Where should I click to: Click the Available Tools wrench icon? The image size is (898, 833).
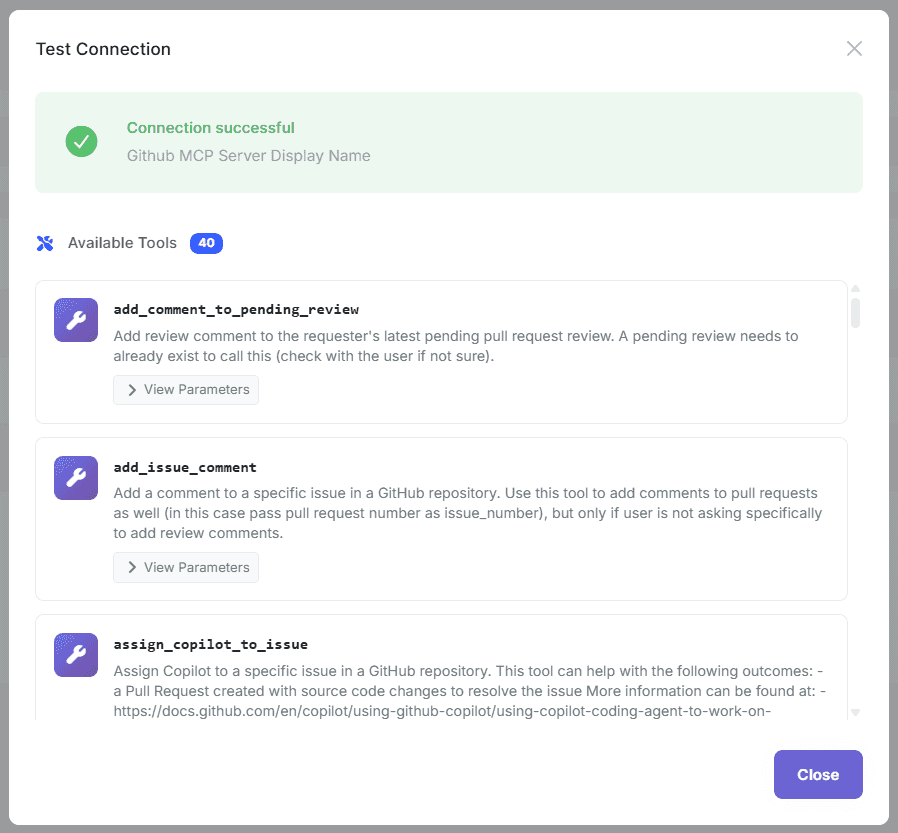[x=44, y=243]
